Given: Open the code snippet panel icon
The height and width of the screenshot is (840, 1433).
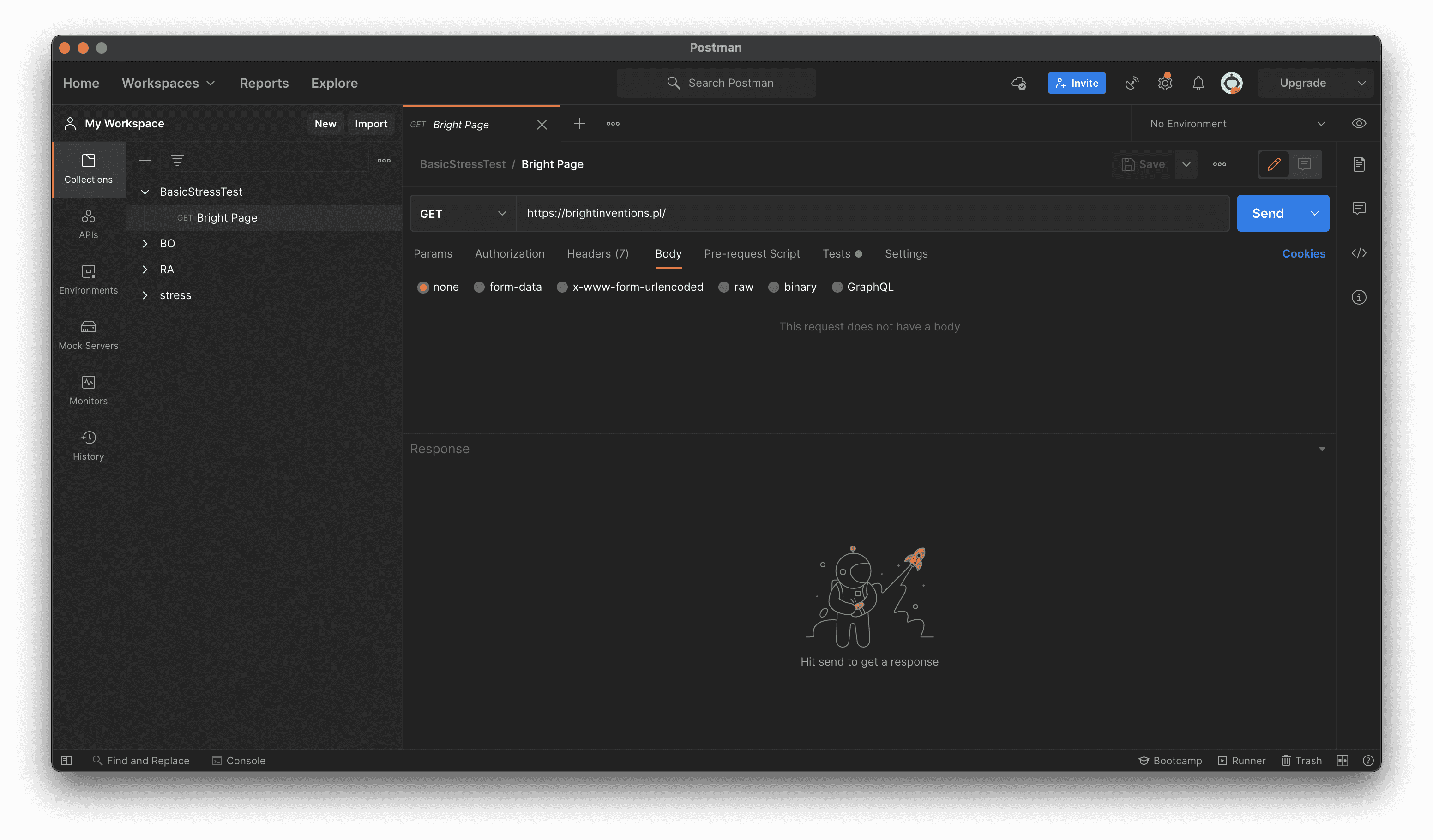Looking at the screenshot, I should coord(1359,253).
